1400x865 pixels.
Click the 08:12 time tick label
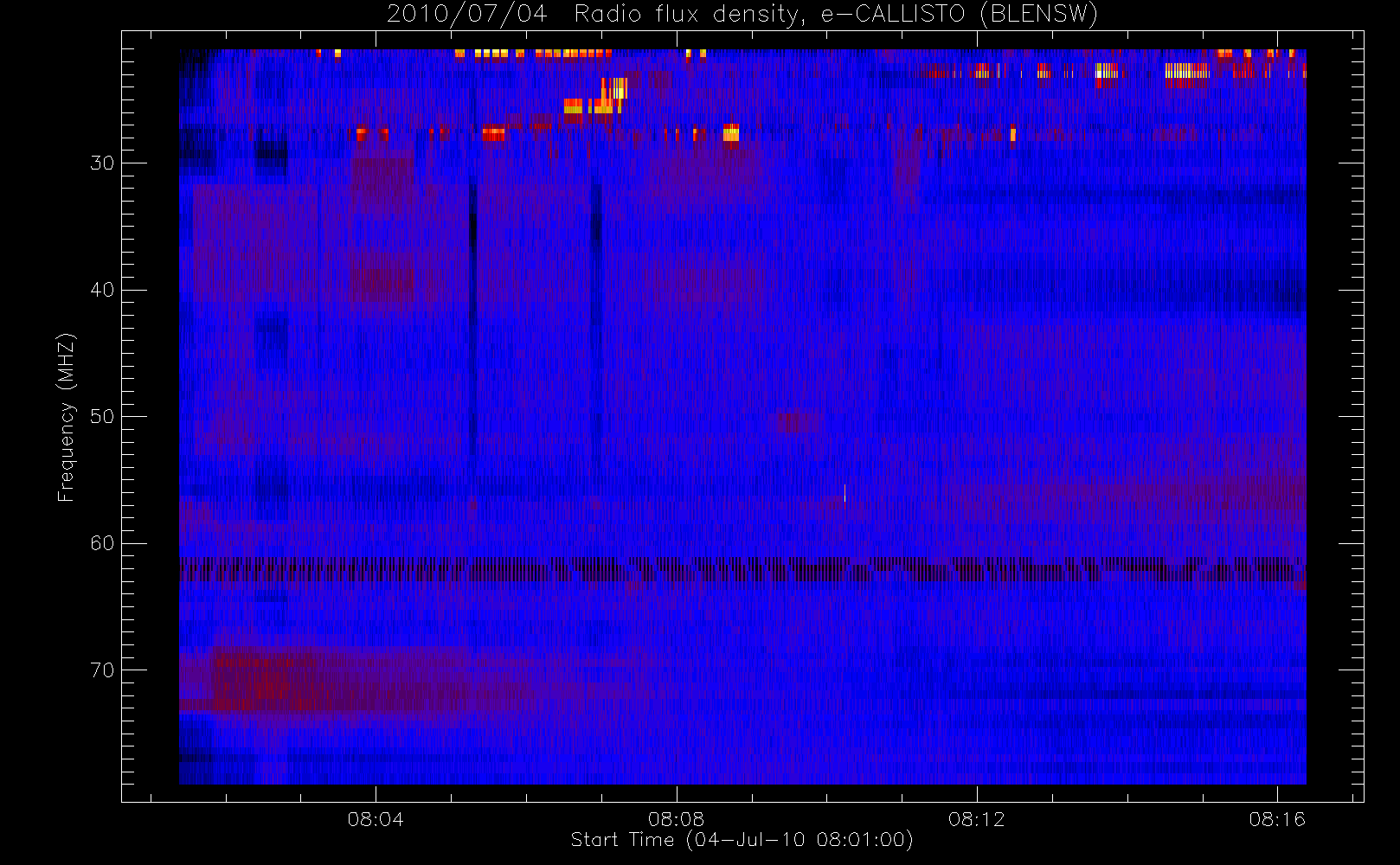976,819
